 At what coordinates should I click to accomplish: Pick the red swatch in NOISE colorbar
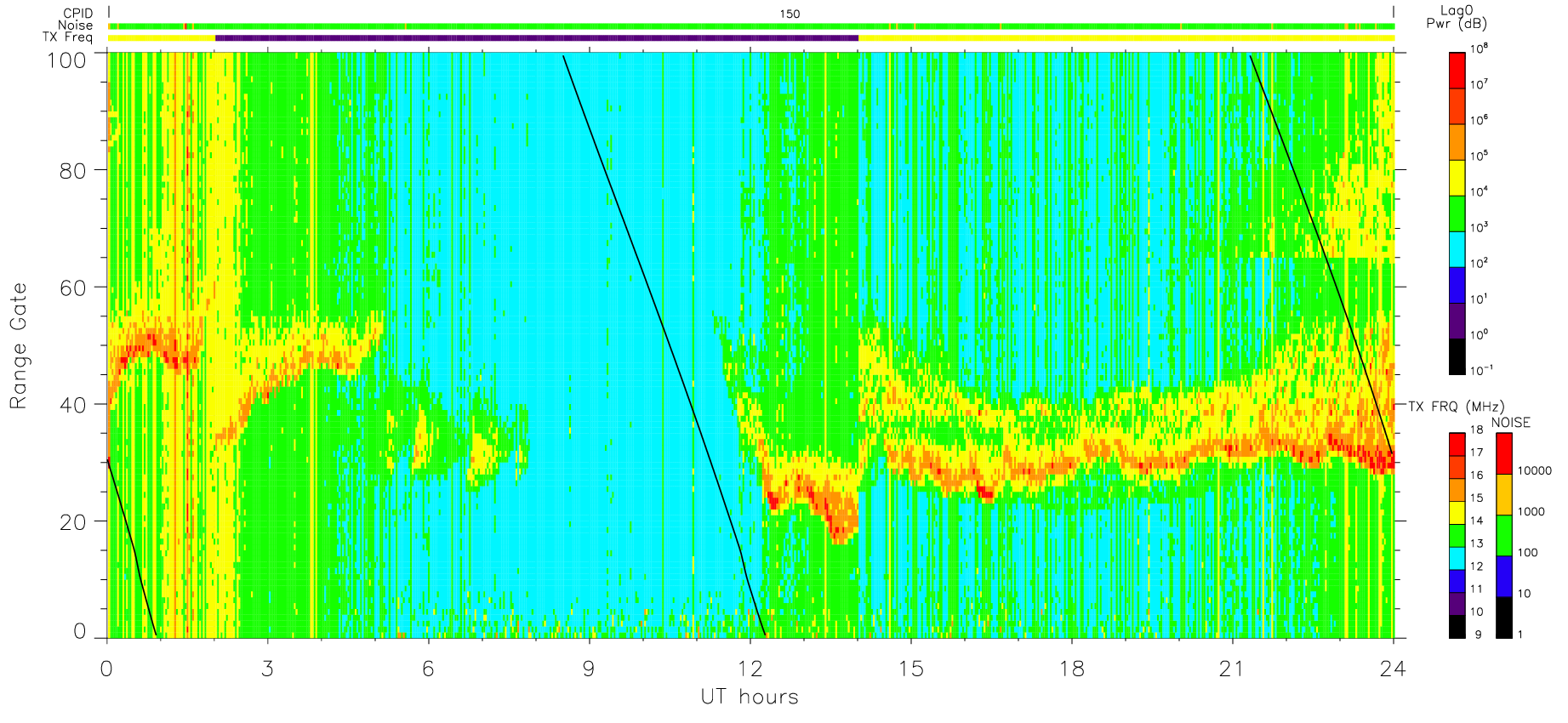click(x=1504, y=453)
